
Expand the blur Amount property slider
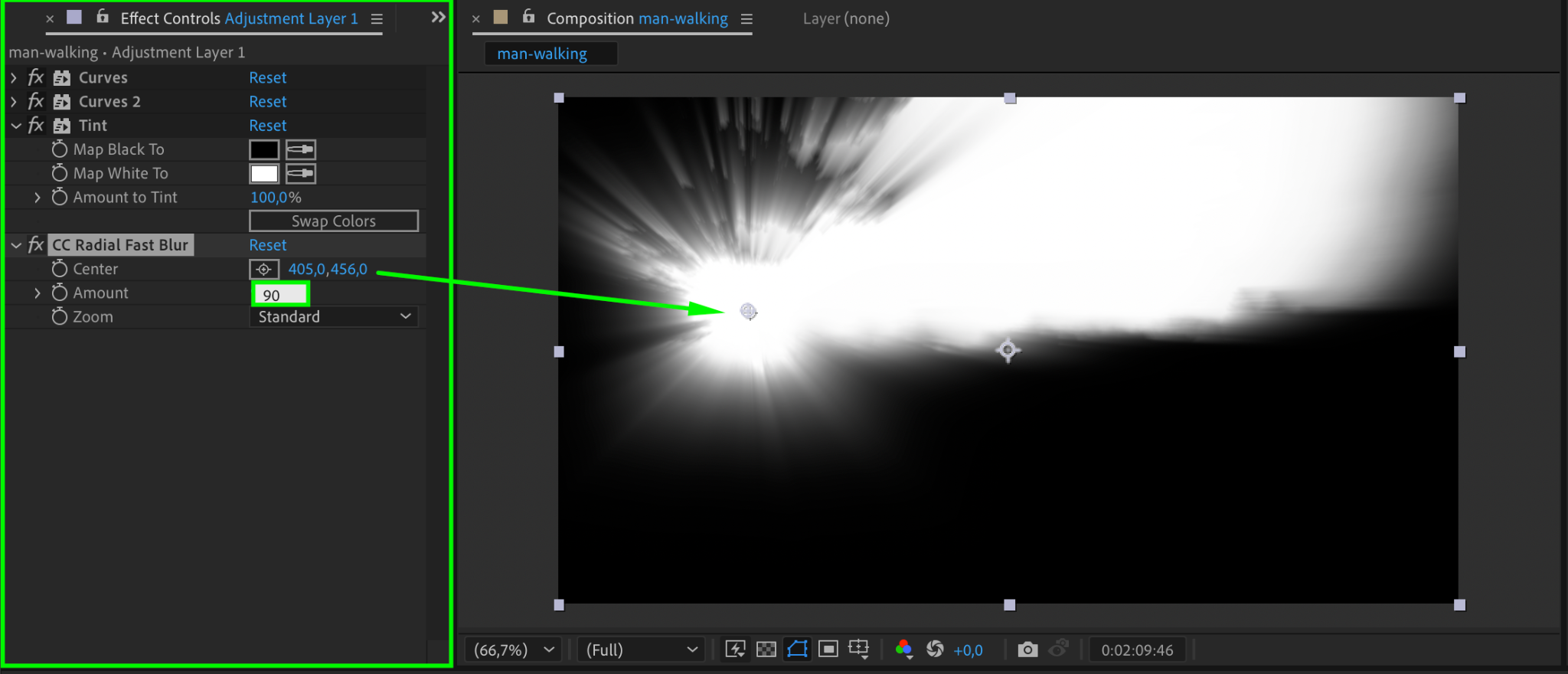38,293
